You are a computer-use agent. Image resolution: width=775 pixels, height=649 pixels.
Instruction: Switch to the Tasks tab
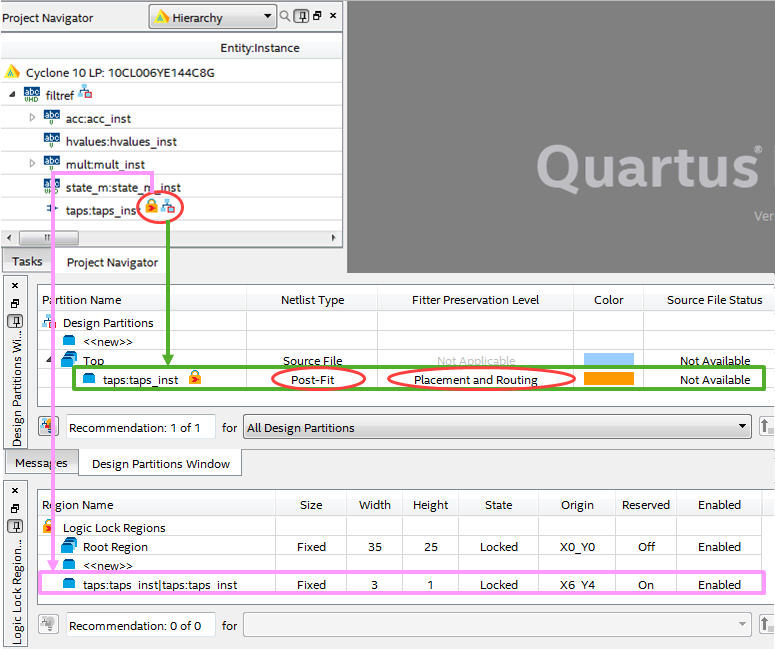pyautogui.click(x=27, y=261)
